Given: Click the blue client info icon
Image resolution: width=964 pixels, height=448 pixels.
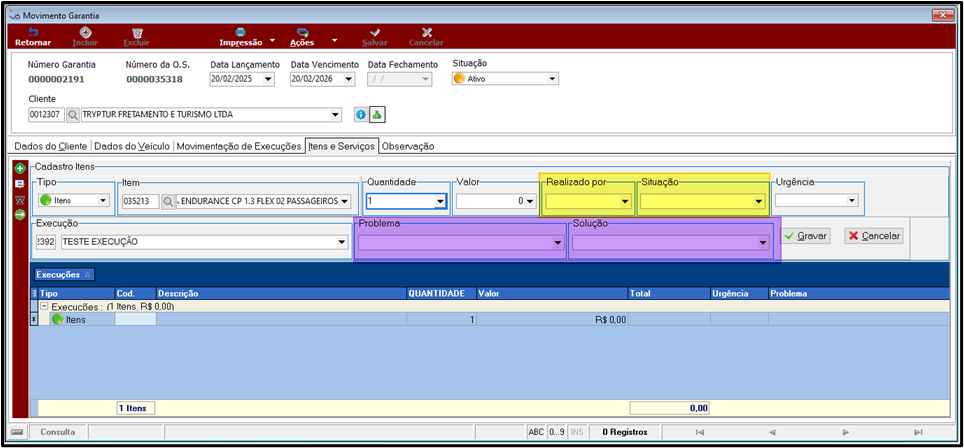Looking at the screenshot, I should pos(361,114).
